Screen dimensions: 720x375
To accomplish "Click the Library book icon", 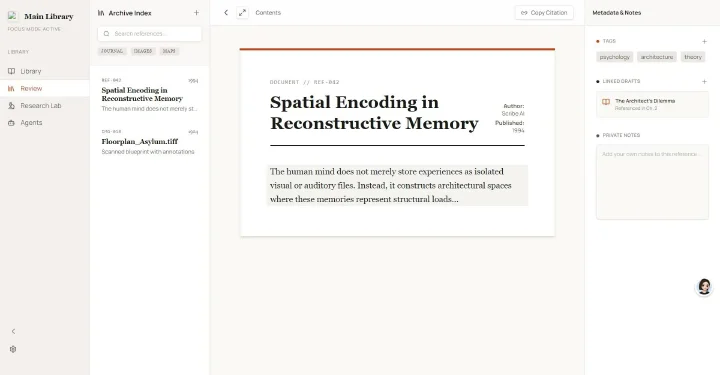I will click(x=11, y=71).
